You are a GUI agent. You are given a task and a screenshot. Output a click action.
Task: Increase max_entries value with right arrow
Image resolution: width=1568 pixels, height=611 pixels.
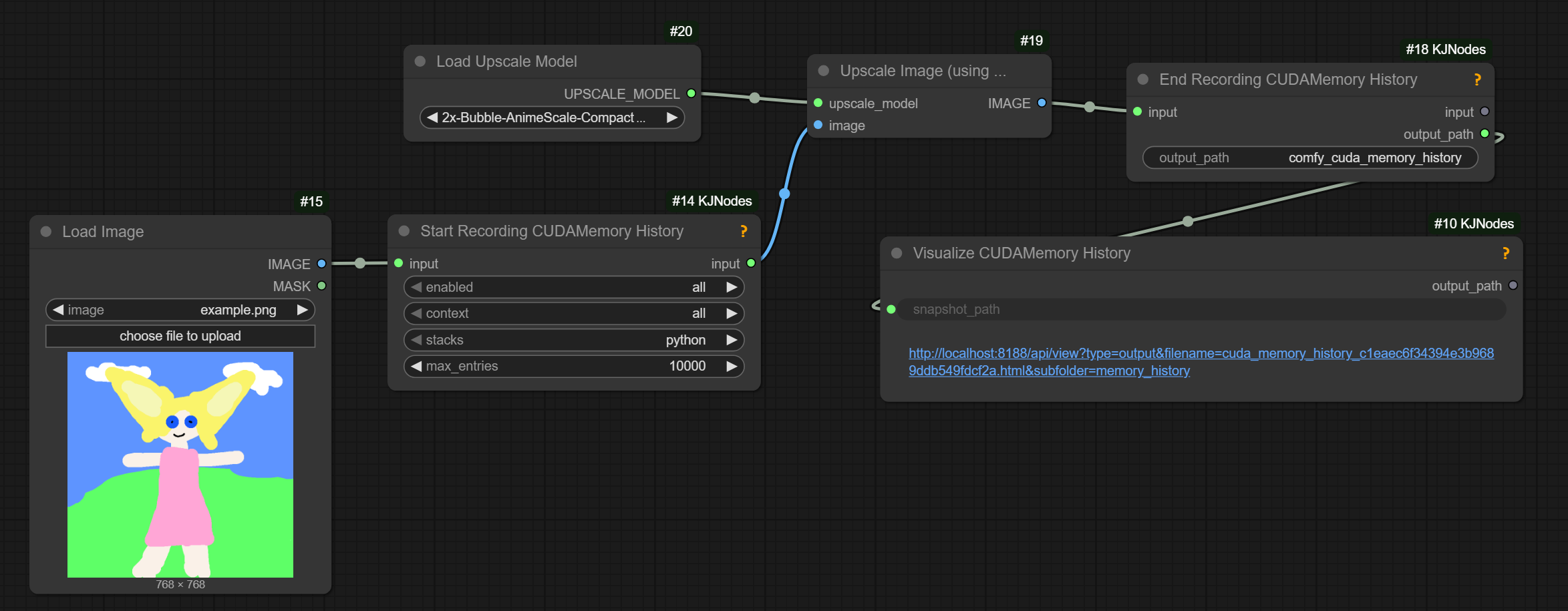[x=732, y=366]
